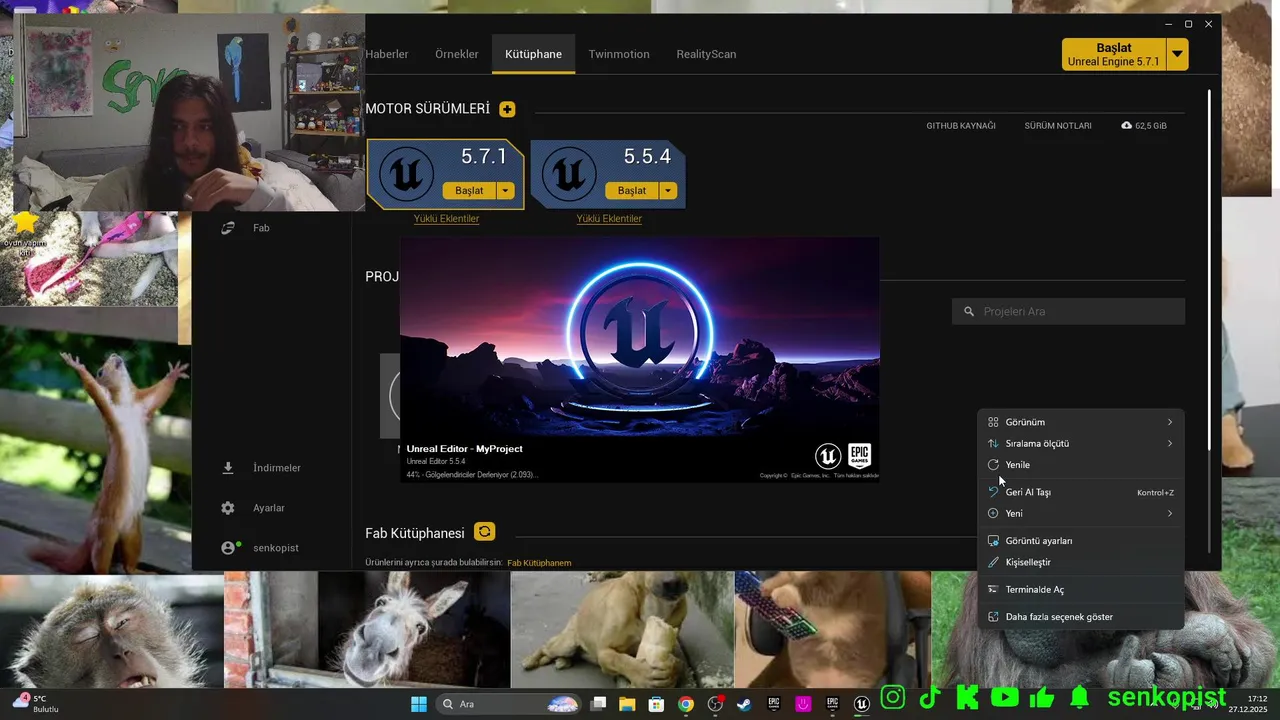The width and height of the screenshot is (1280, 720).
Task: Switch to the Haberler tab
Action: (387, 54)
